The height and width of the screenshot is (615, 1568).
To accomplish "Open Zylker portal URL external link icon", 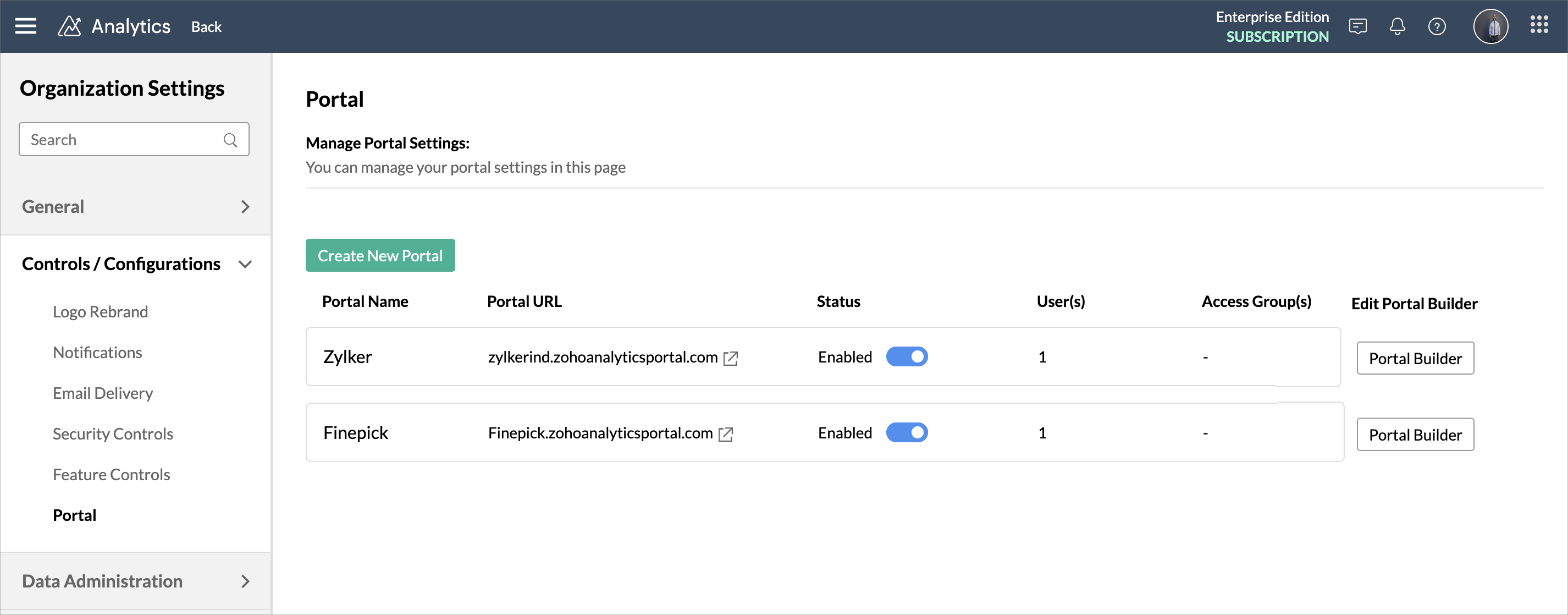I will click(731, 358).
